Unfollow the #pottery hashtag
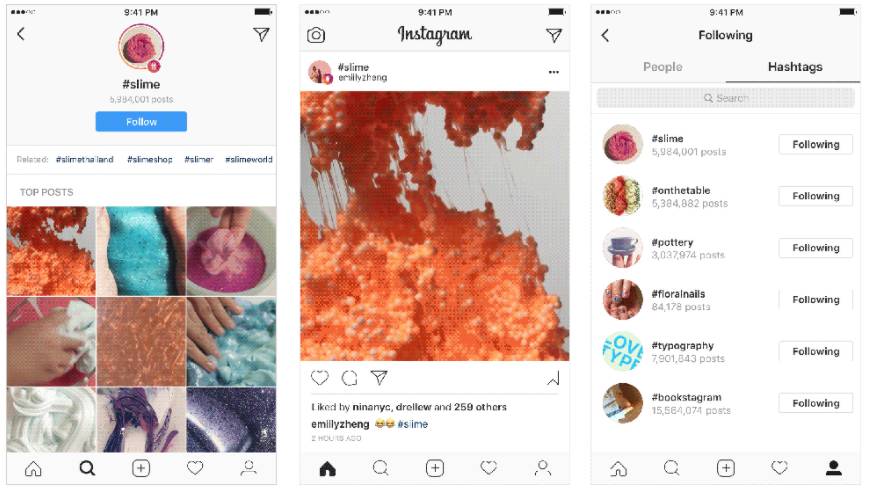Viewport: 870px width, 490px height. 816,248
